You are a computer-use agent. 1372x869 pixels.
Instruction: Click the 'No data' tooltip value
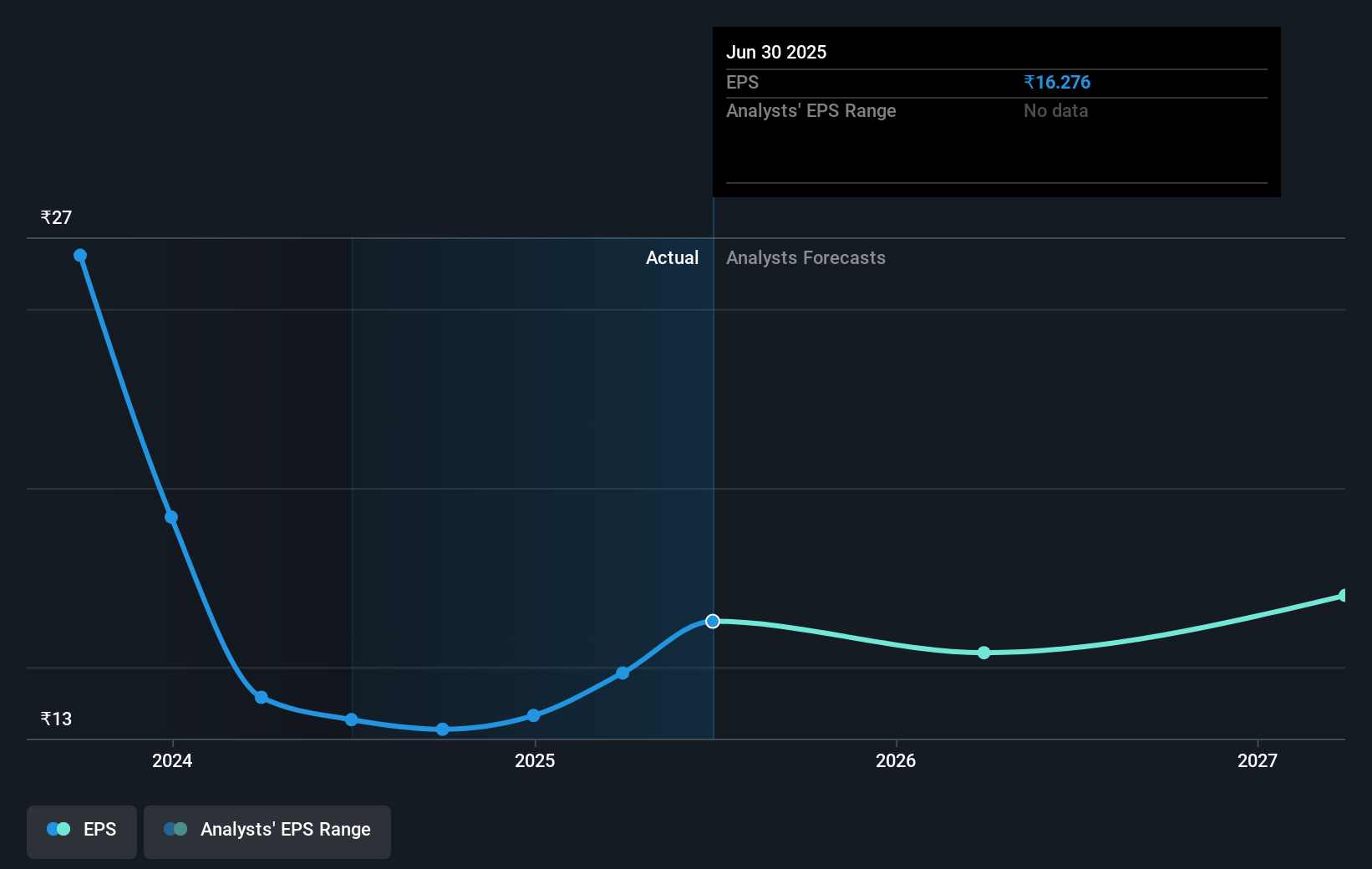pyautogui.click(x=1056, y=110)
